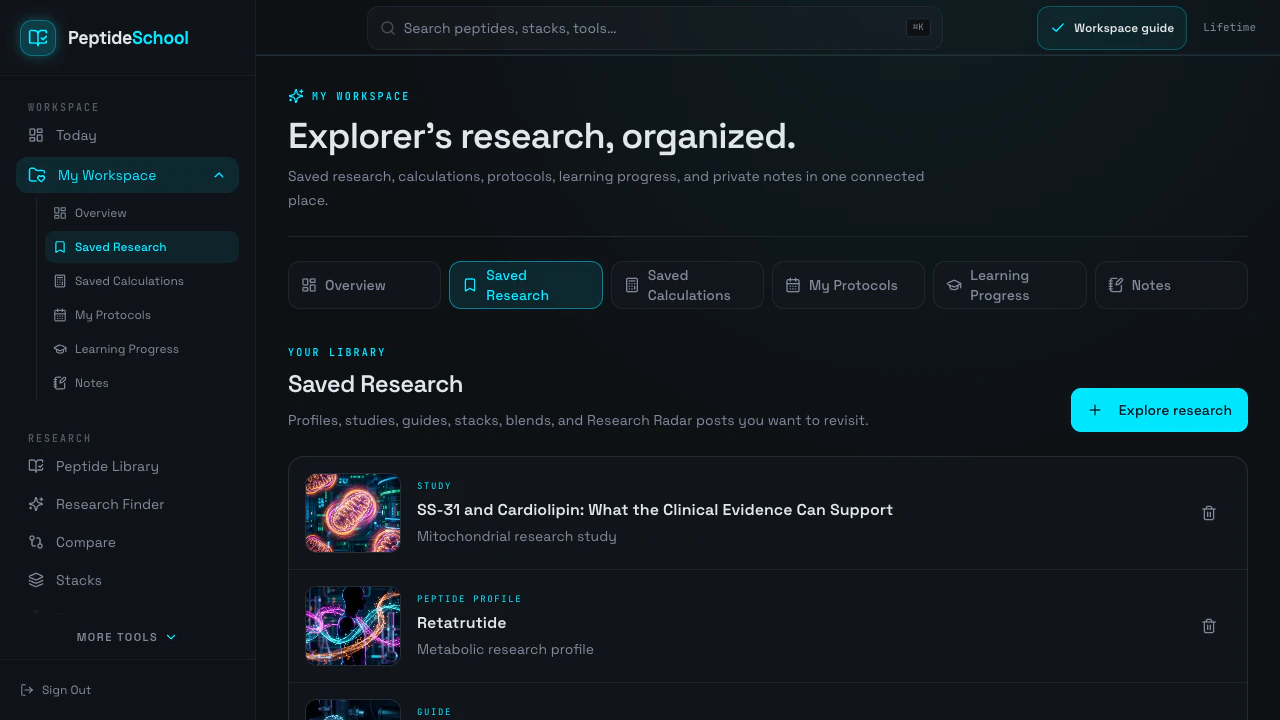Switch to the My Protocols tab
Image resolution: width=1280 pixels, height=720 pixels.
pos(848,285)
